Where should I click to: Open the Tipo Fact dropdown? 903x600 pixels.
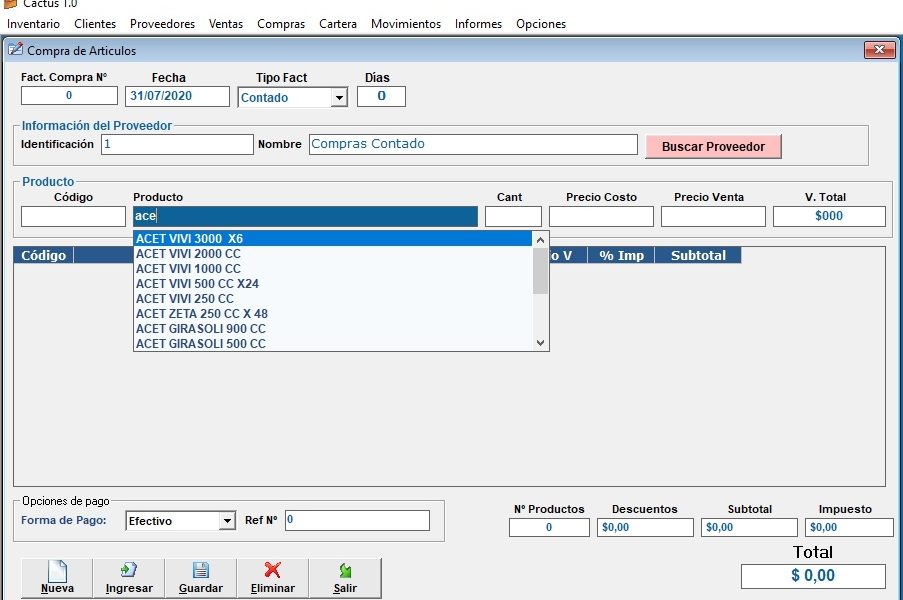tap(339, 98)
